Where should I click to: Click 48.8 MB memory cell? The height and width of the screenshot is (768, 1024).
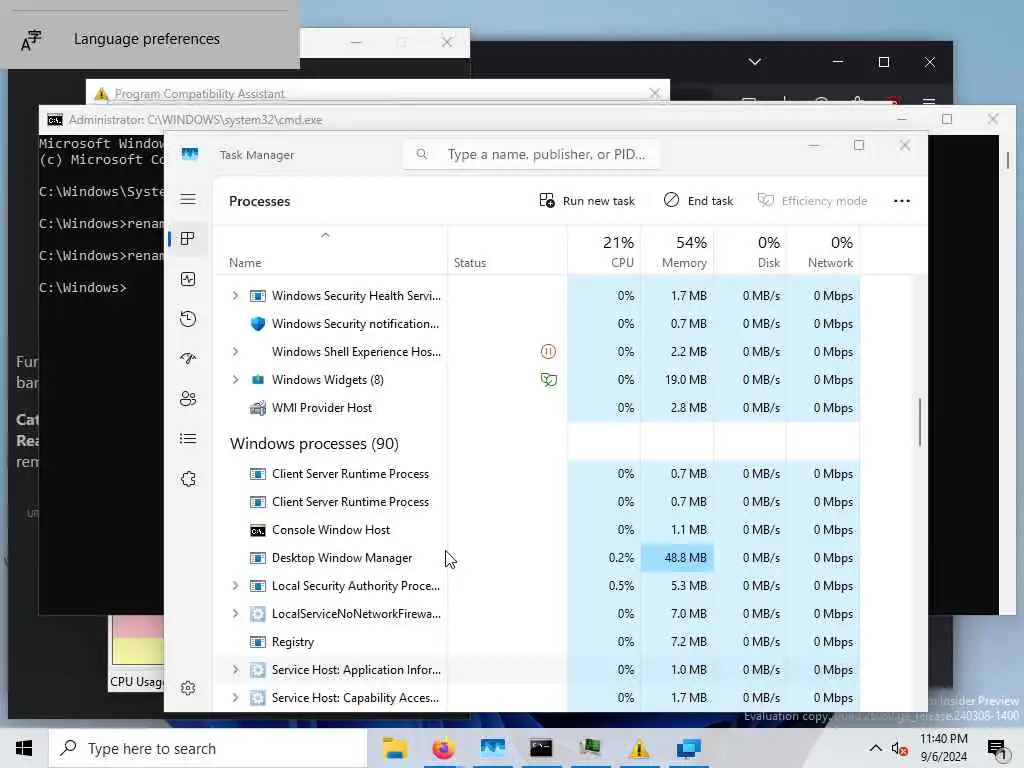click(678, 558)
